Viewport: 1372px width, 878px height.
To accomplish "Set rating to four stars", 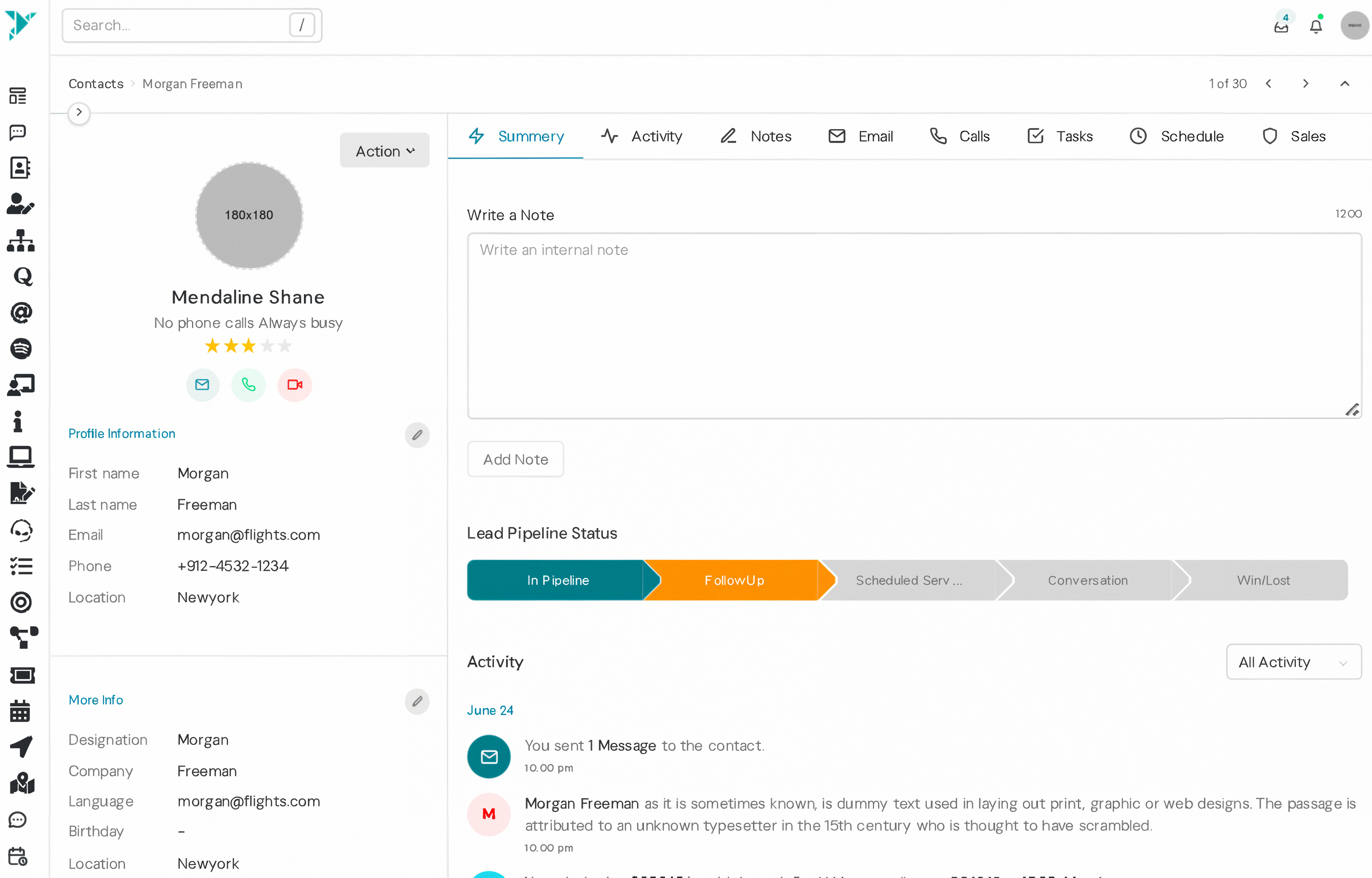I will coord(267,345).
